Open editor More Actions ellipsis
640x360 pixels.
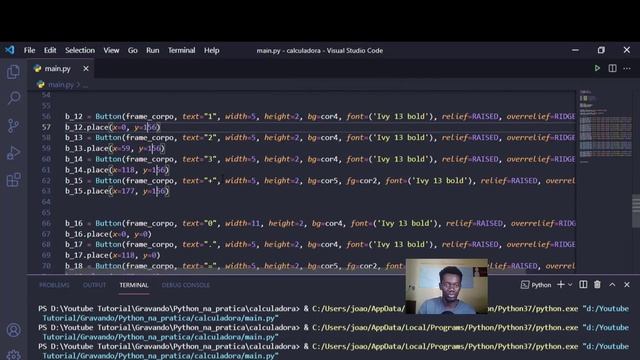point(627,68)
